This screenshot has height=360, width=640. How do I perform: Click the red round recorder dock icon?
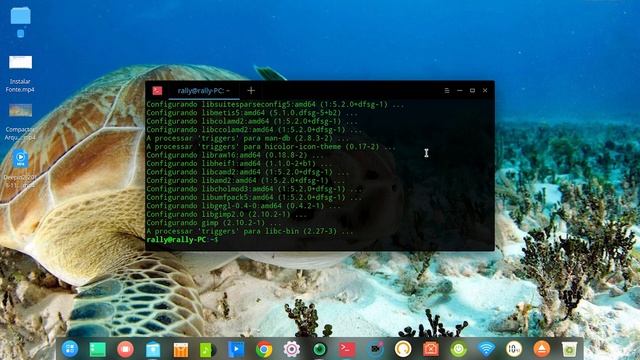(x=125, y=349)
